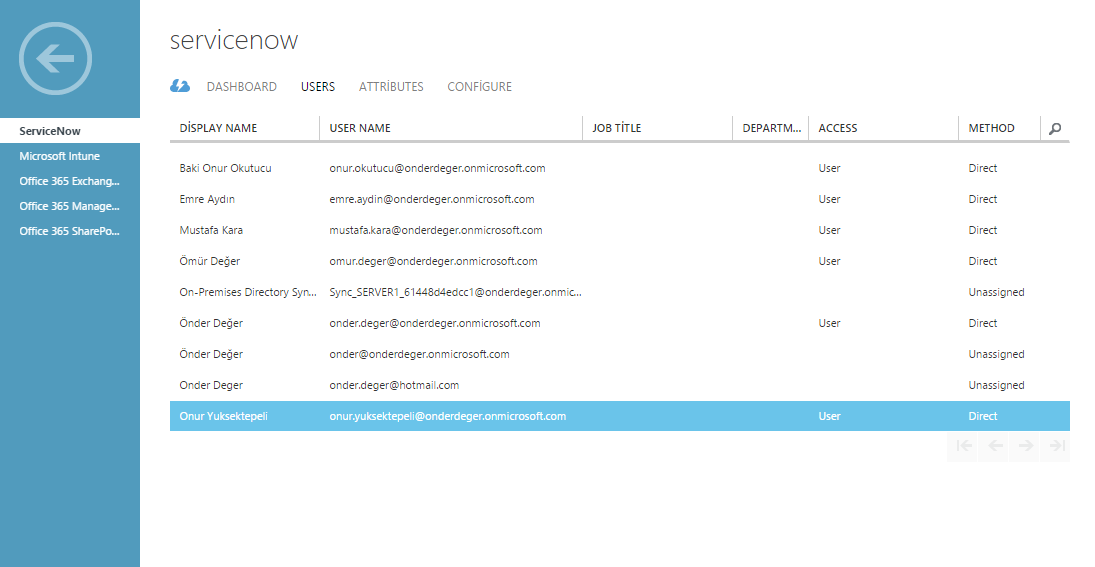The image size is (1095, 567).
Task: Click Unassigned method for onder.deger@hotmail.com
Action: [997, 385]
